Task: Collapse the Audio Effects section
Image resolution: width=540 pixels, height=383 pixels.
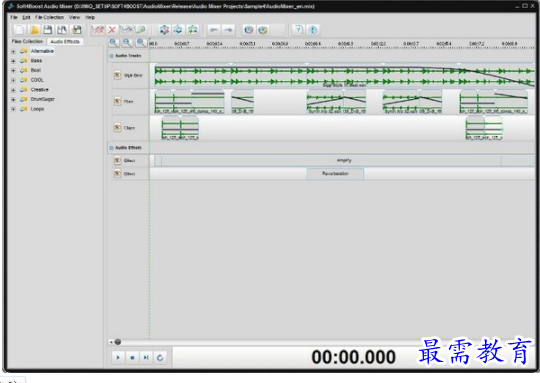Action: 111,148
